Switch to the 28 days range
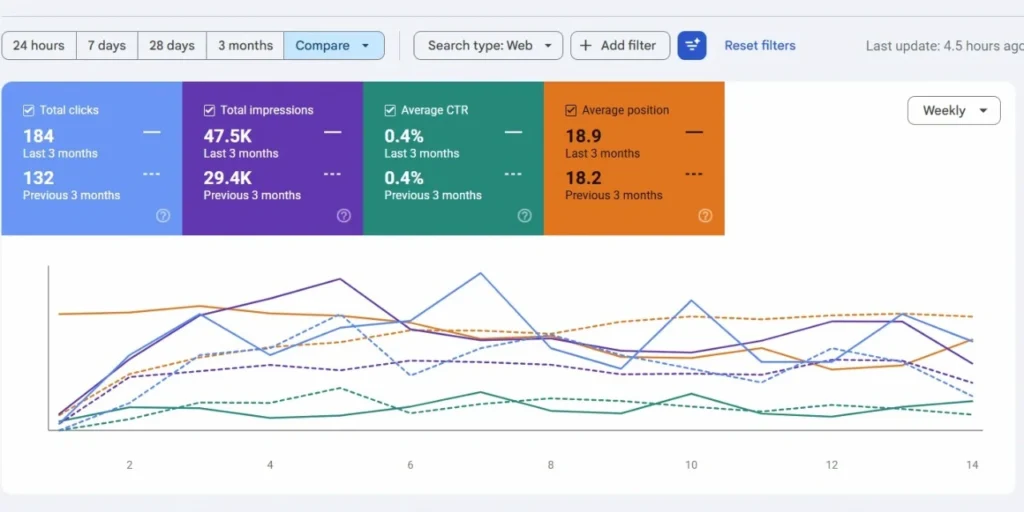 pyautogui.click(x=172, y=46)
